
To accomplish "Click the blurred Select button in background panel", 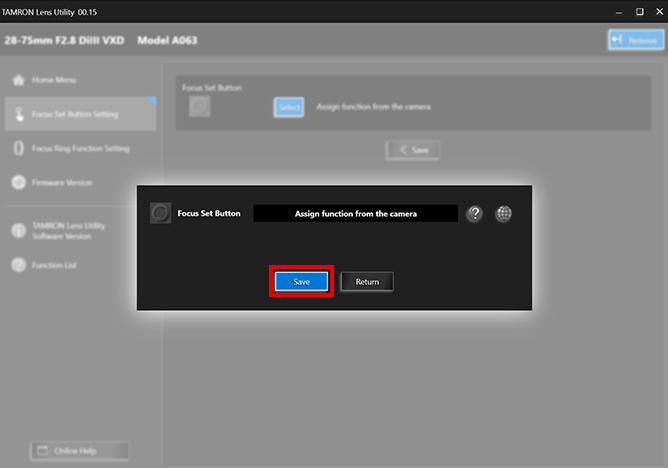I will [x=289, y=107].
